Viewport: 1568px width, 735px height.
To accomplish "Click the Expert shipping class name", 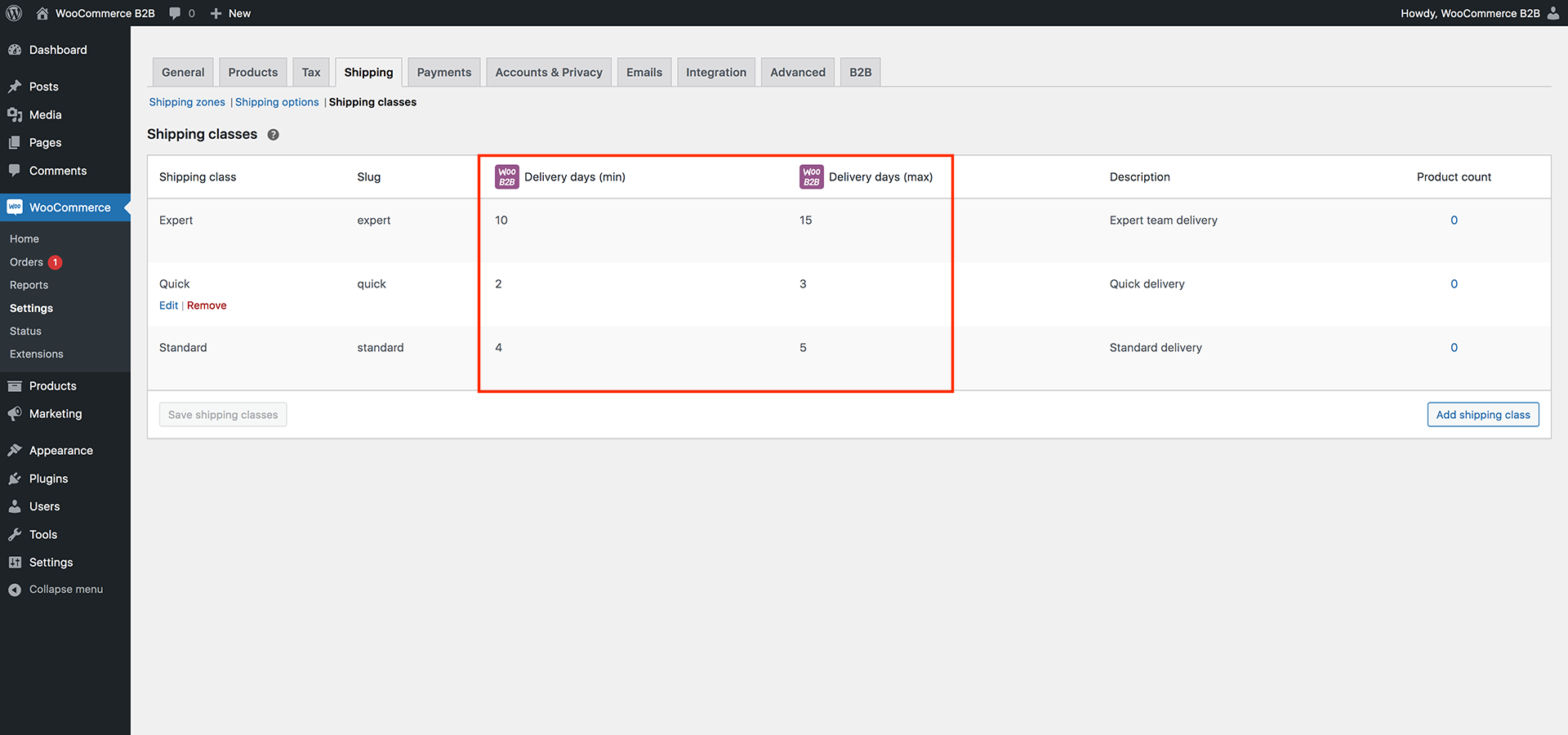I will (176, 220).
